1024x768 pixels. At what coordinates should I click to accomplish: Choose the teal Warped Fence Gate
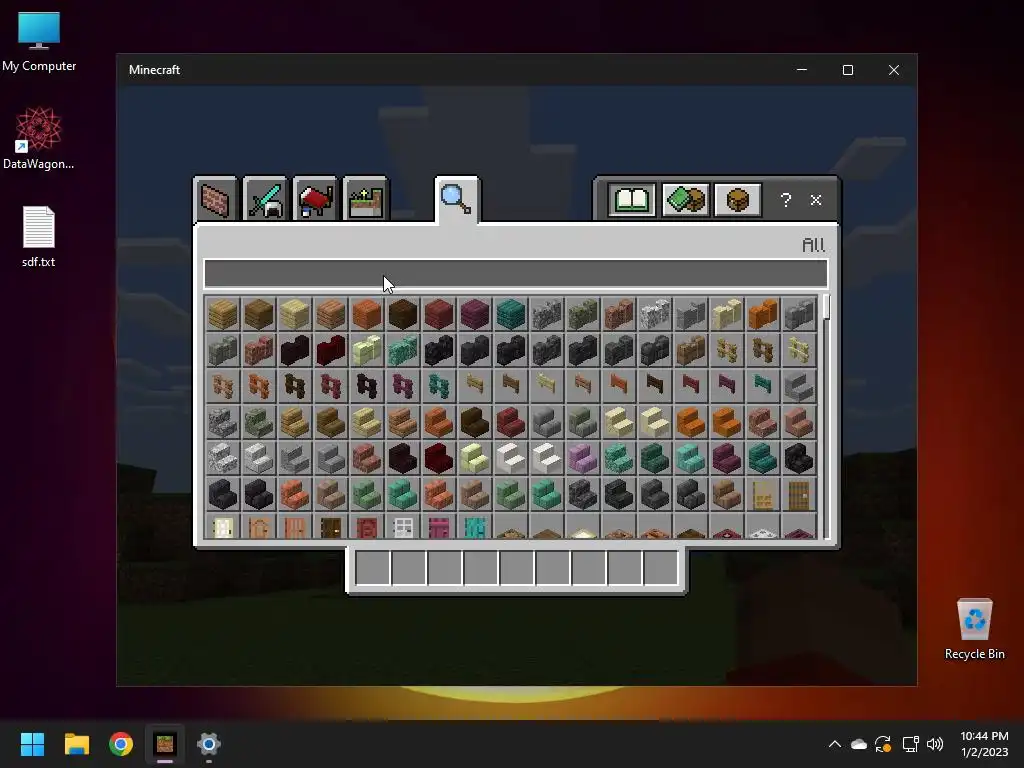762,386
